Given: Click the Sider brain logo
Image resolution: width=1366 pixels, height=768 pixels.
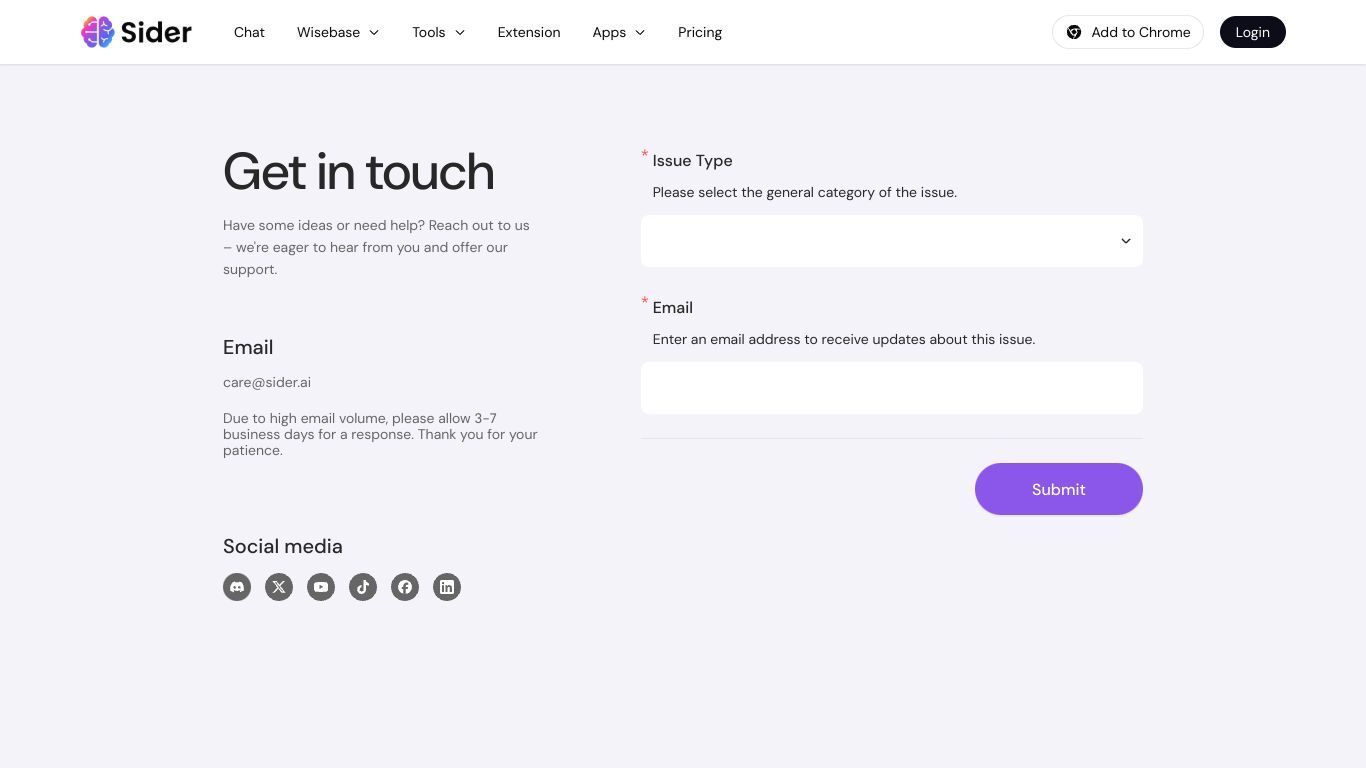Looking at the screenshot, I should 98,32.
